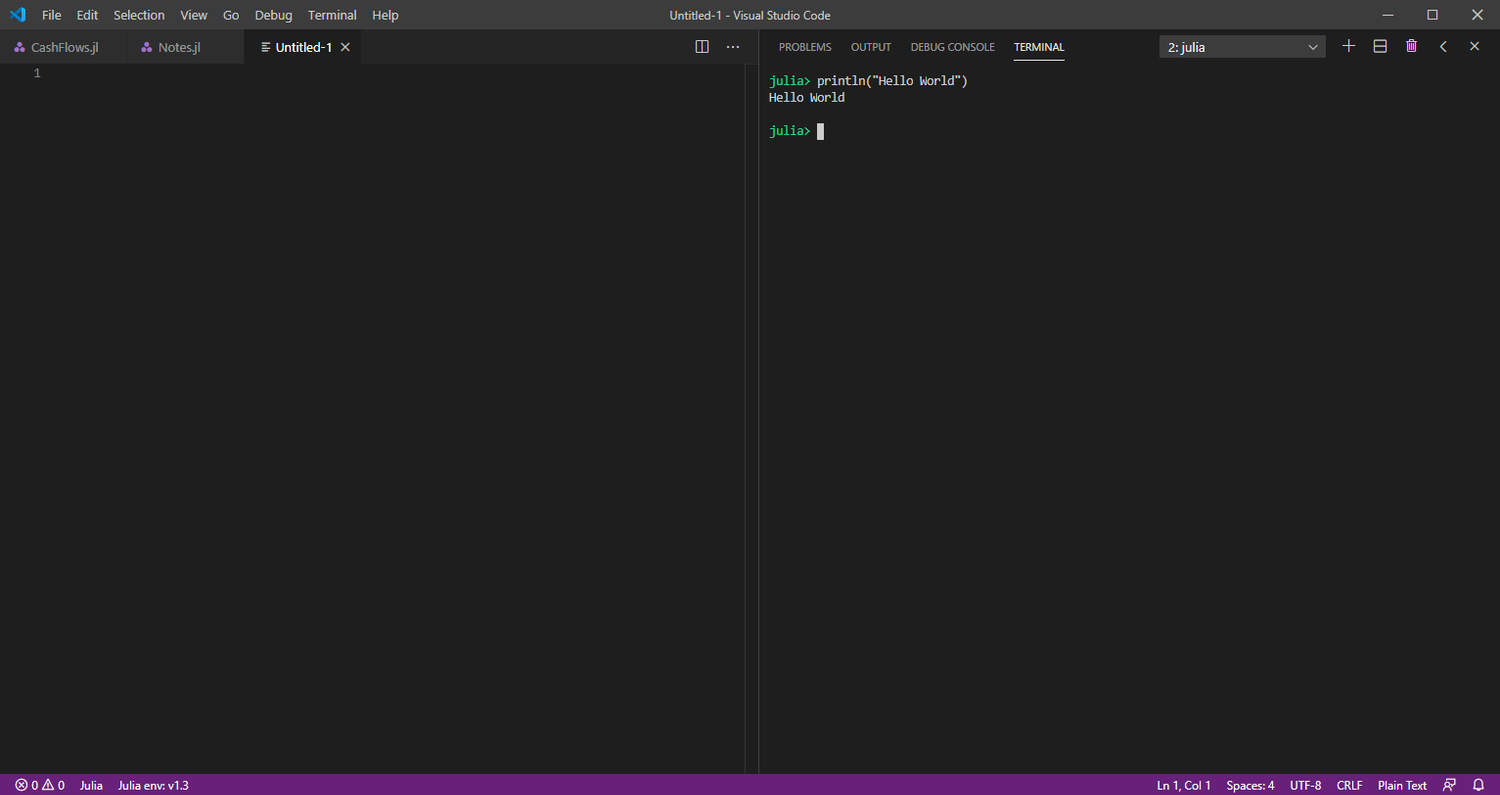Change encoding via UTF-8 status item

point(1305,785)
